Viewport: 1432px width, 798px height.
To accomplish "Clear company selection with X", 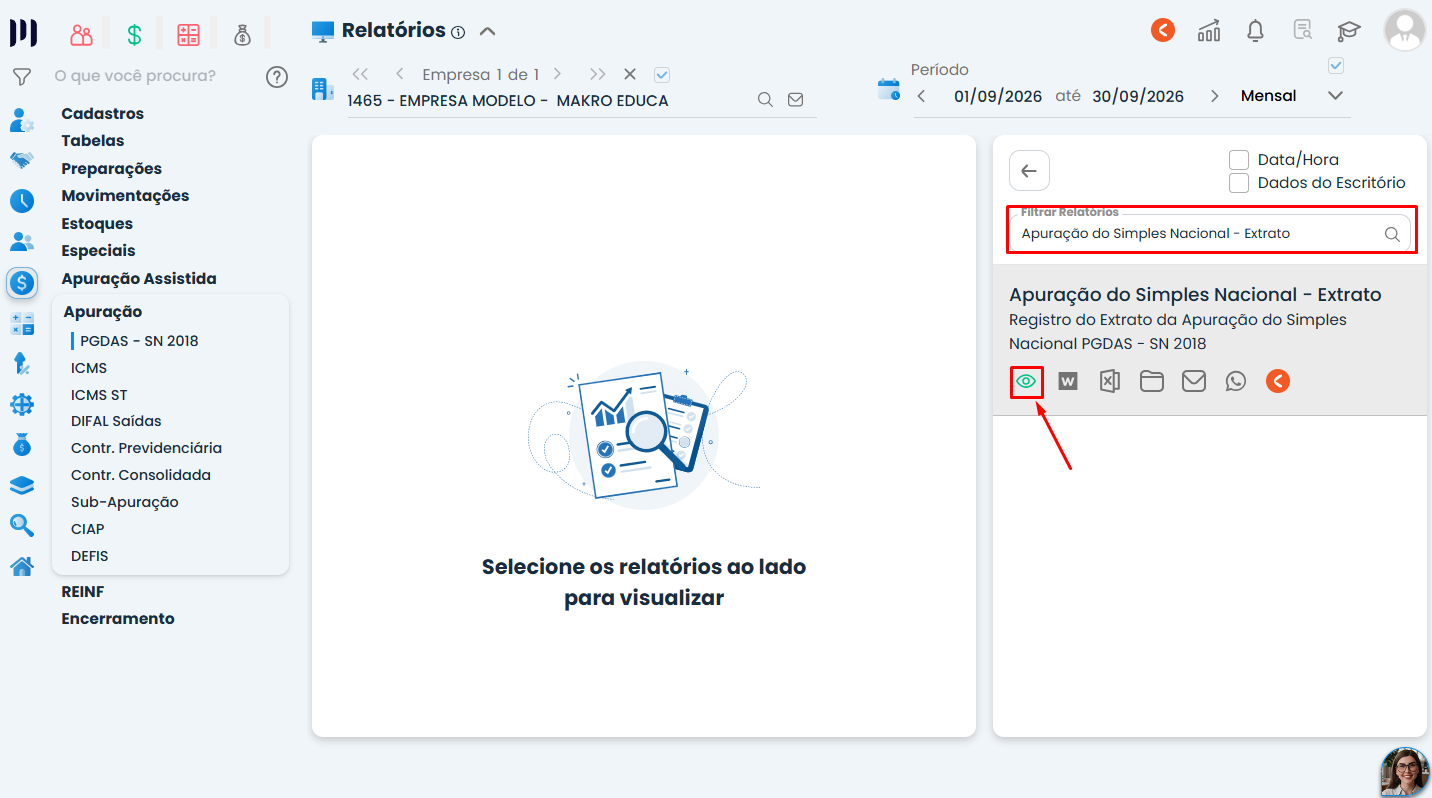I will click(x=630, y=74).
